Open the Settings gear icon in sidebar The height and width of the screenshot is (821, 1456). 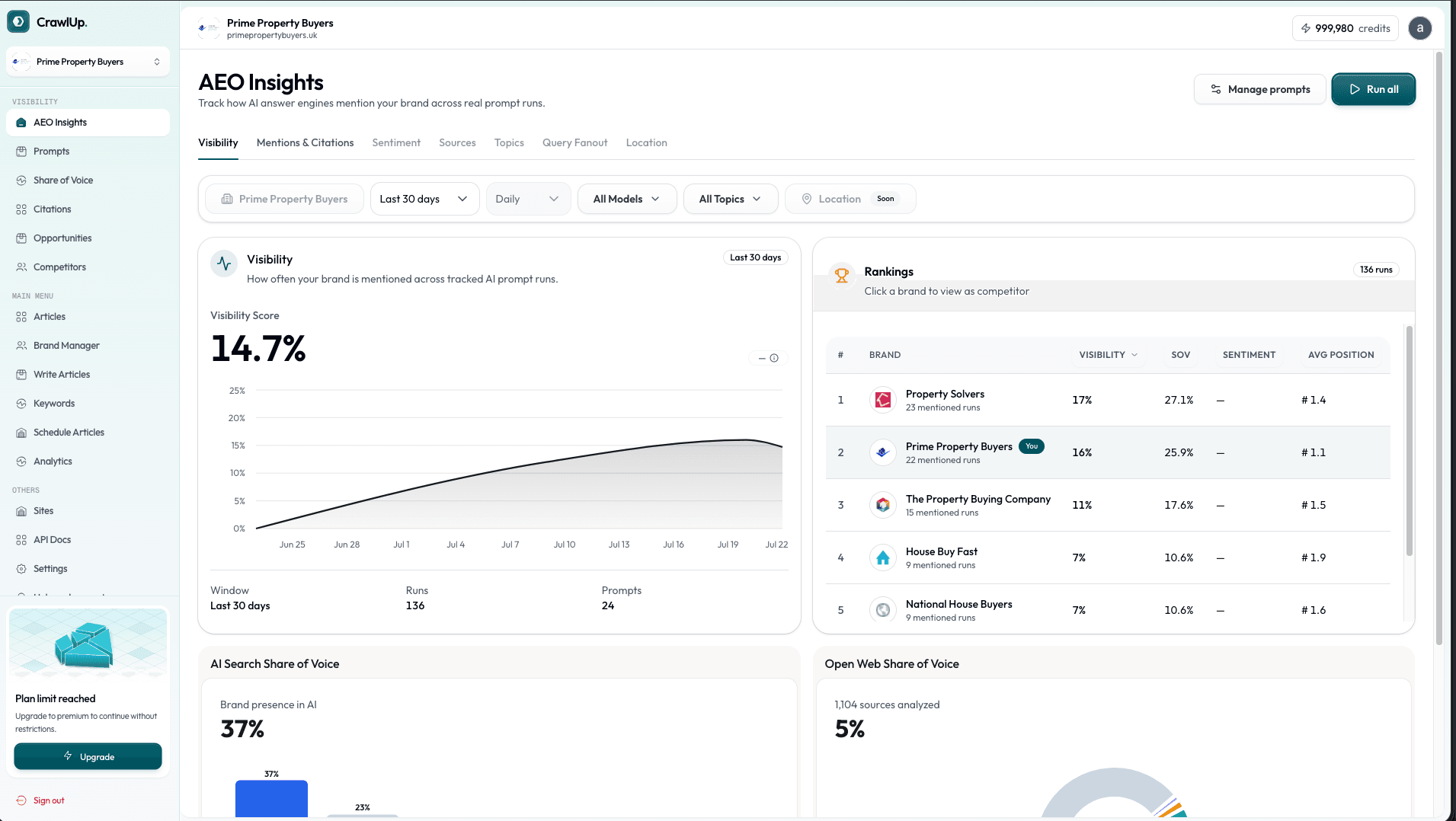point(21,569)
